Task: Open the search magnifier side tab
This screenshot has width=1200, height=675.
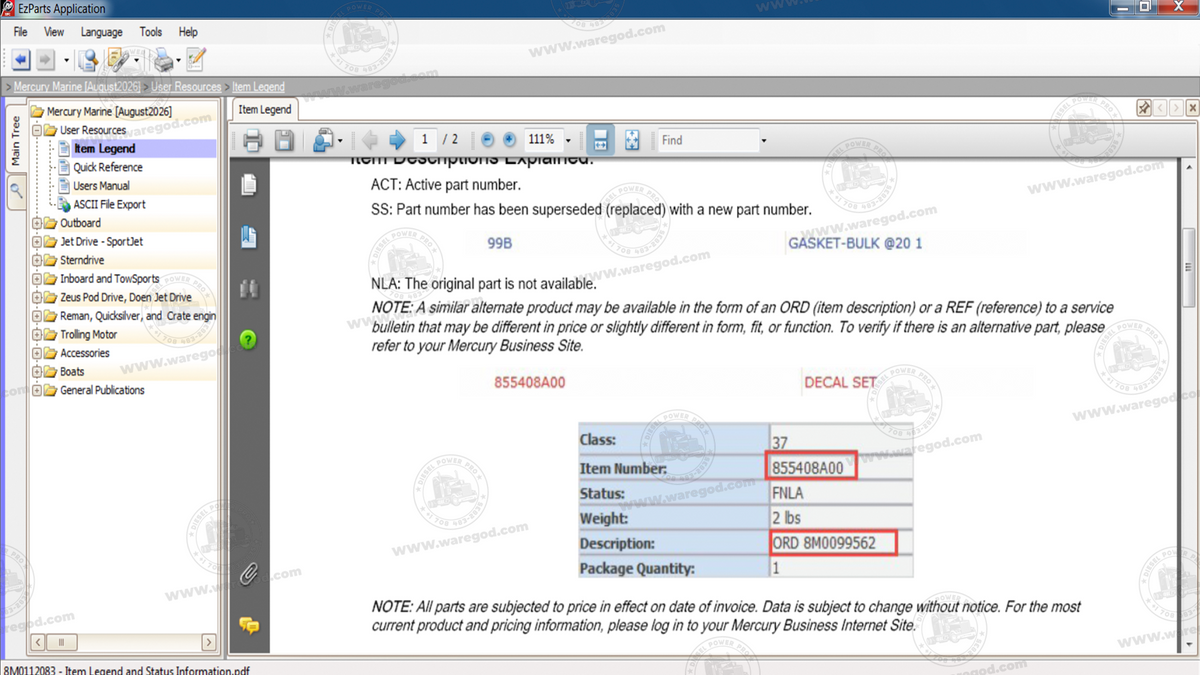Action: pyautogui.click(x=15, y=191)
